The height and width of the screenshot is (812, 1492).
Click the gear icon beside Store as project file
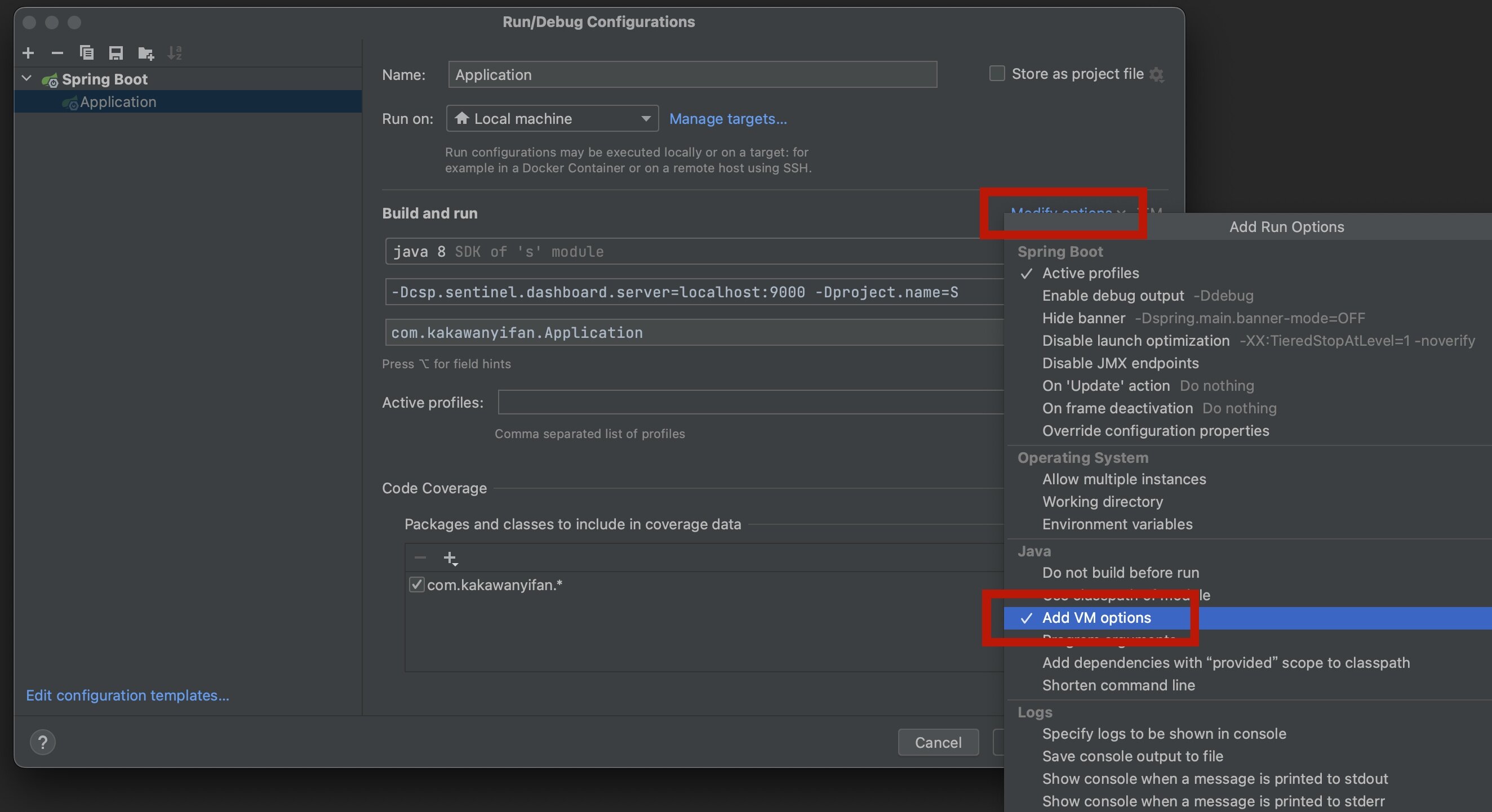click(1157, 75)
